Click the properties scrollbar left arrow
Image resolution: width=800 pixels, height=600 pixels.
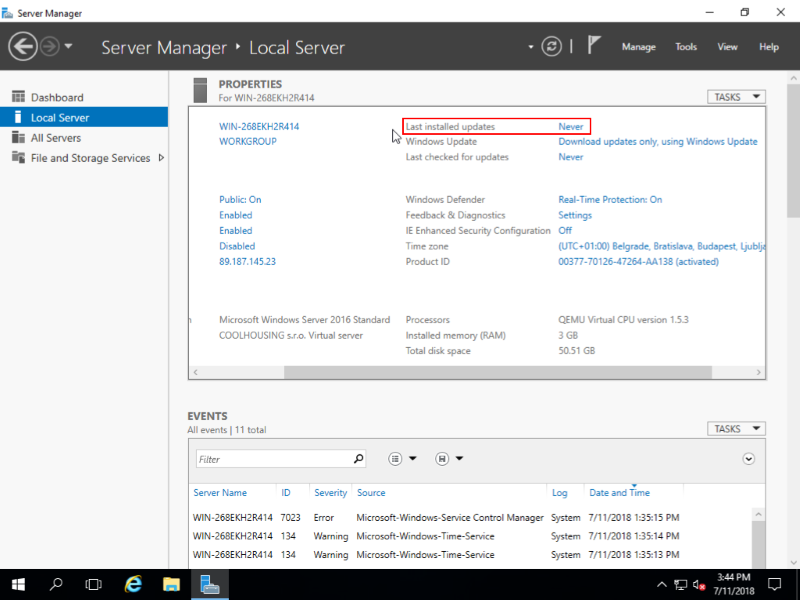(x=195, y=372)
